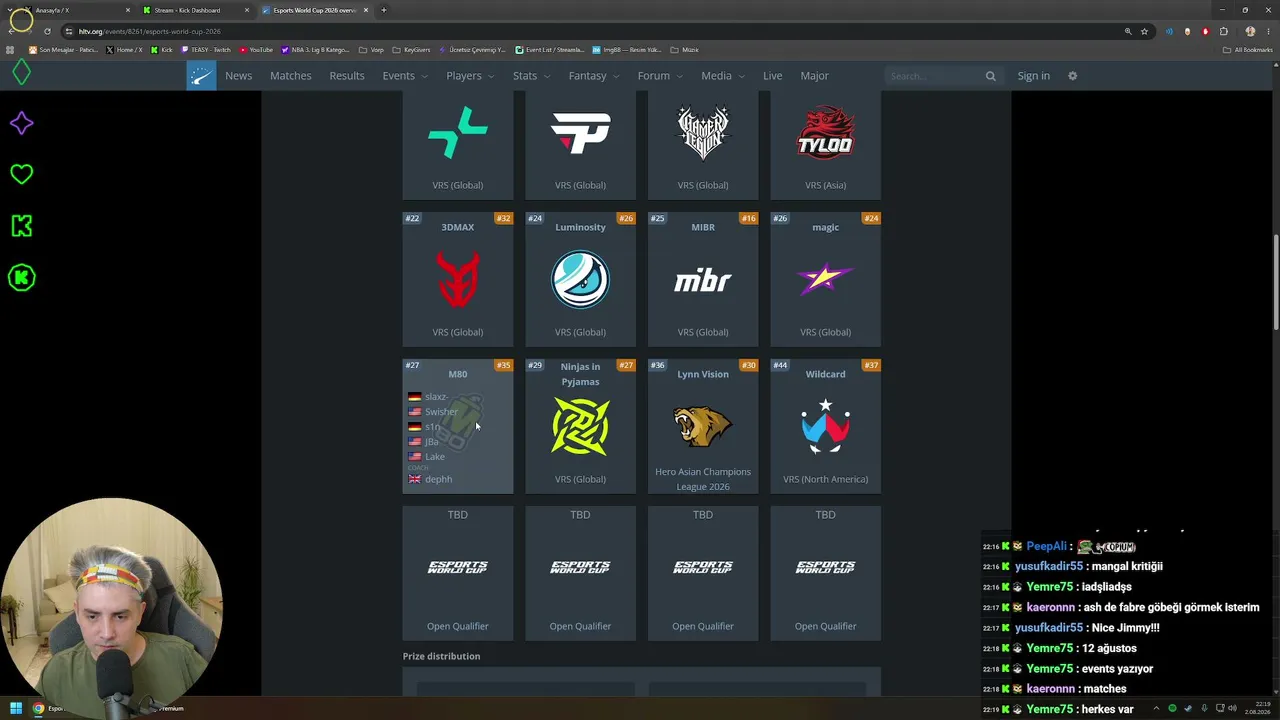This screenshot has height=720, width=1280.
Task: Open the Luminosity team logo
Action: pos(580,279)
